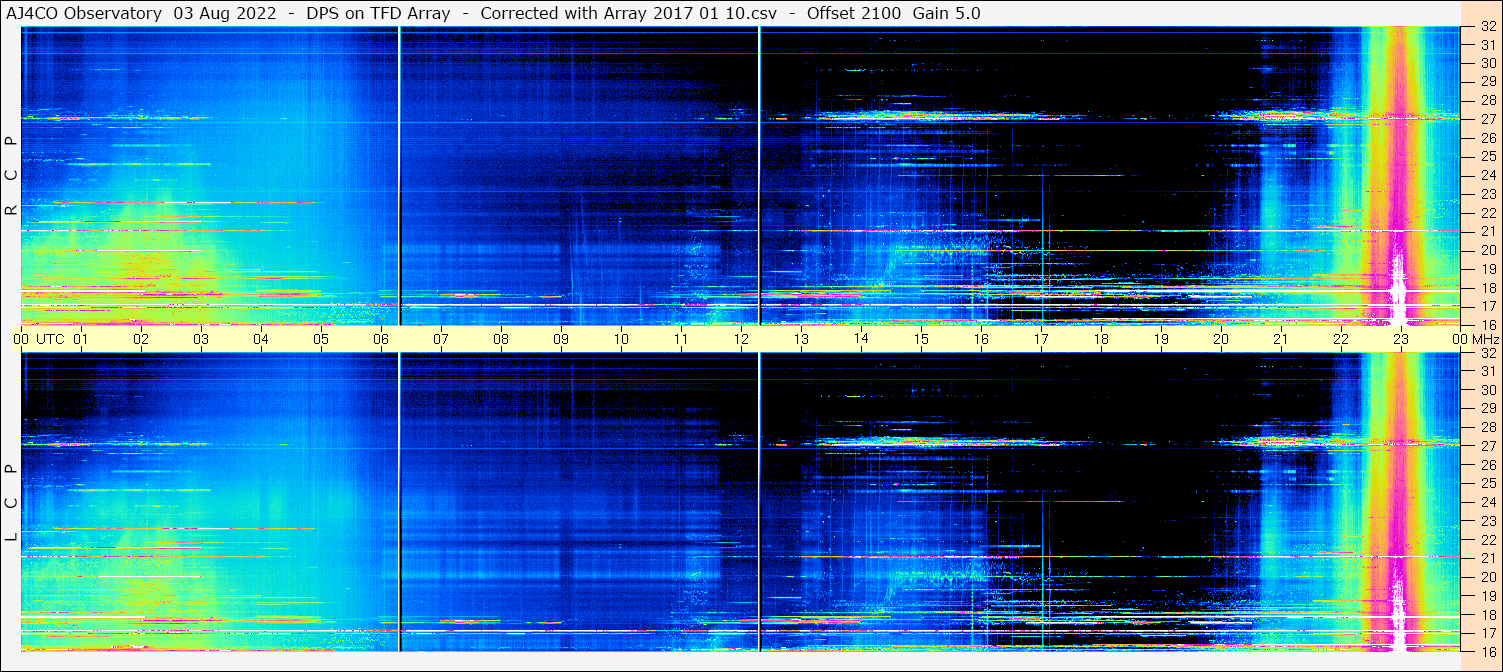The image size is (1503, 672).
Task: Click the "32" MHz tick of RCP panel
Action: [1488, 27]
